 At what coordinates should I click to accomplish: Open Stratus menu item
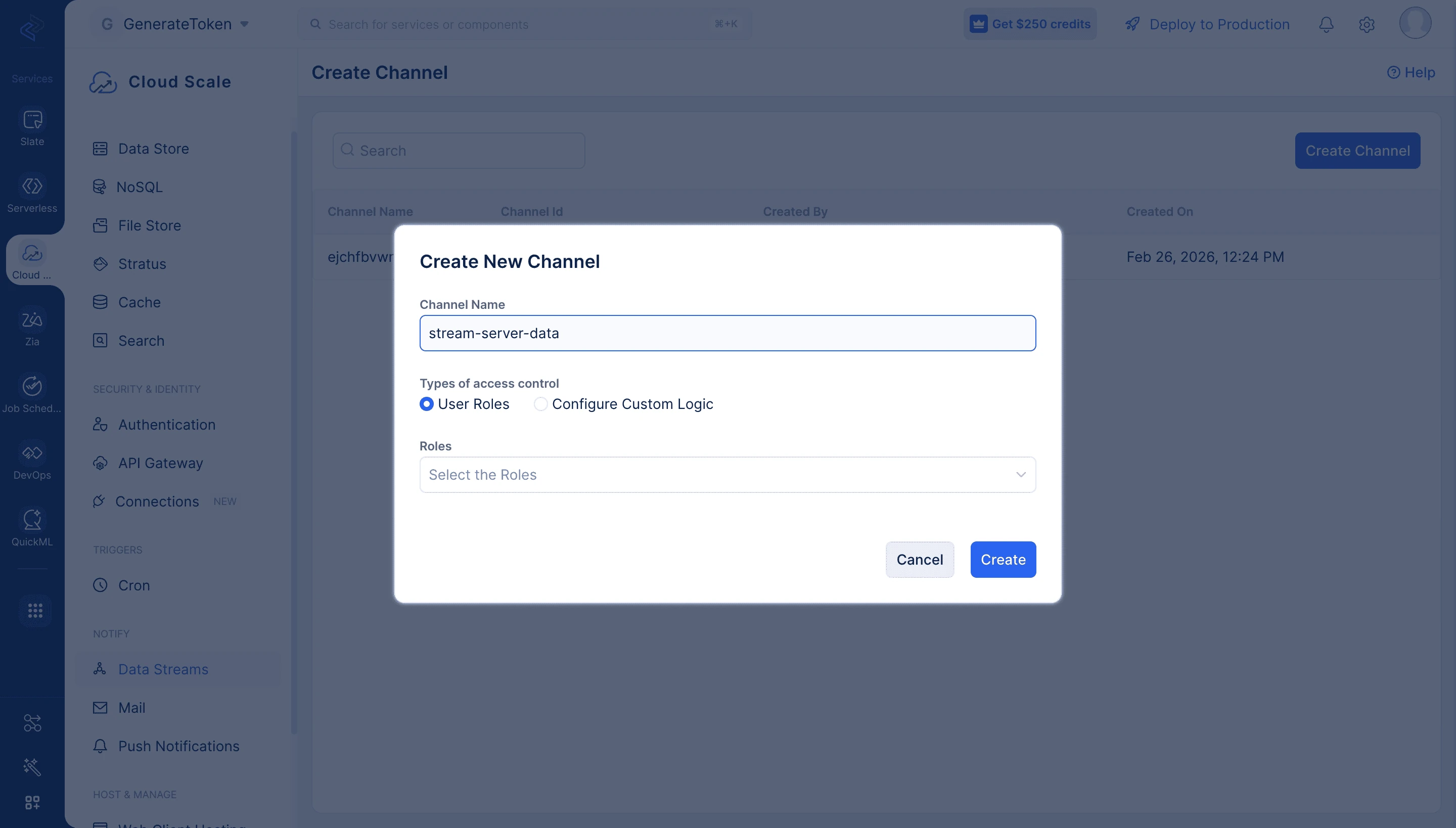coord(142,264)
